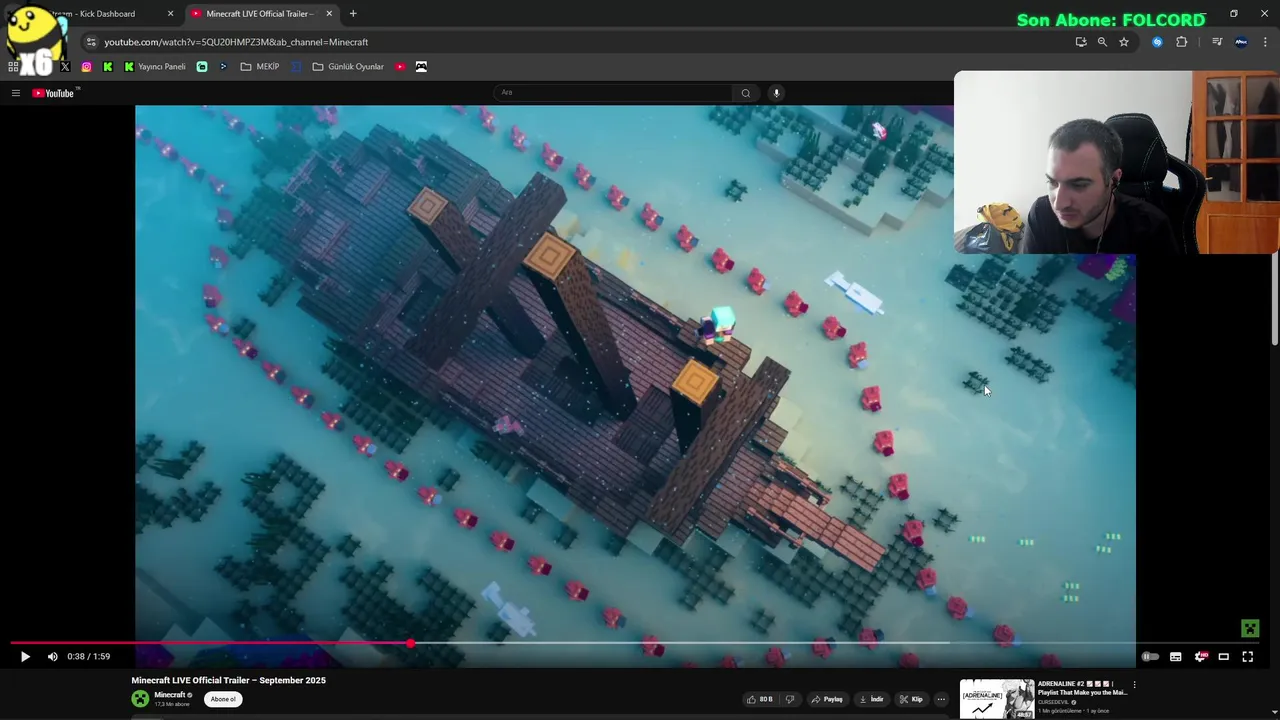Open the MEKİP bookmarks folder
The height and width of the screenshot is (720, 1280).
point(260,67)
